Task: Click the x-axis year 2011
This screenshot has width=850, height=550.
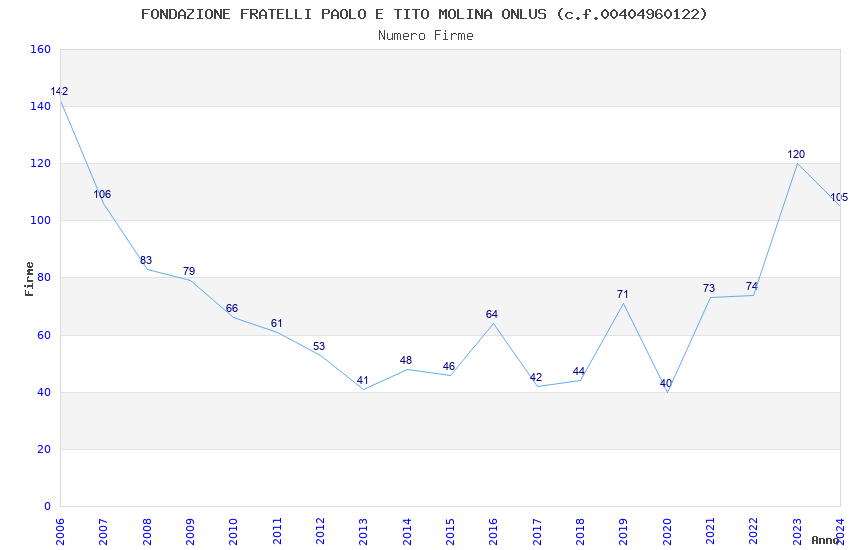Action: 277,531
